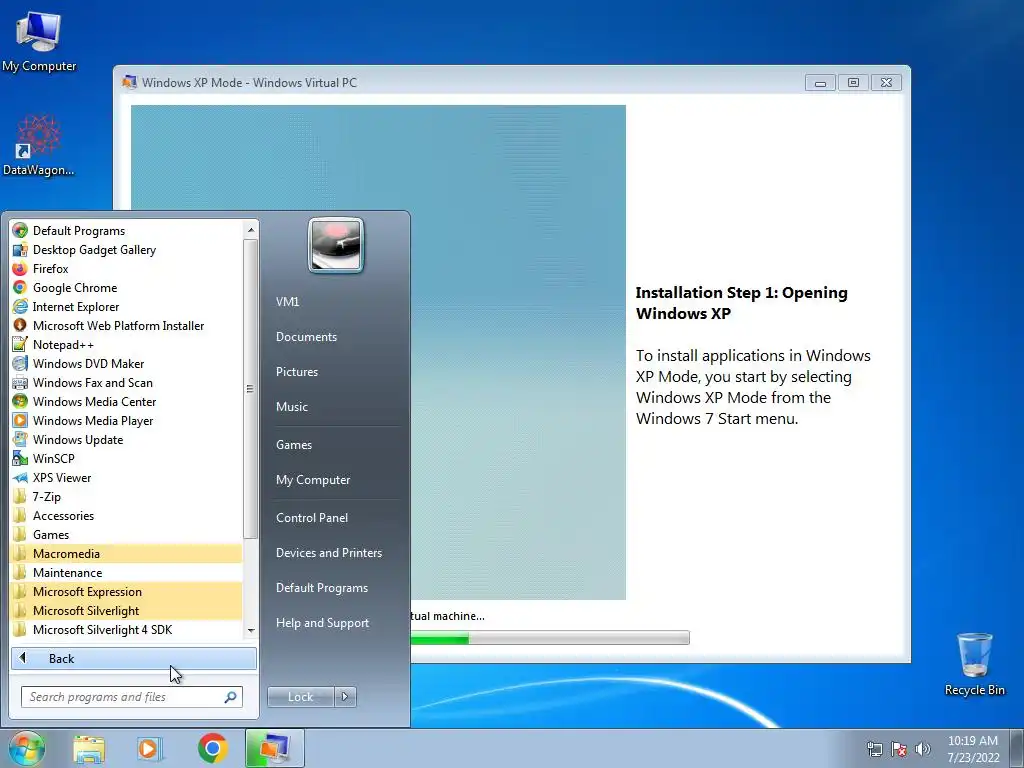
Task: Click the XP Mode installation progress bar
Action: [550, 638]
